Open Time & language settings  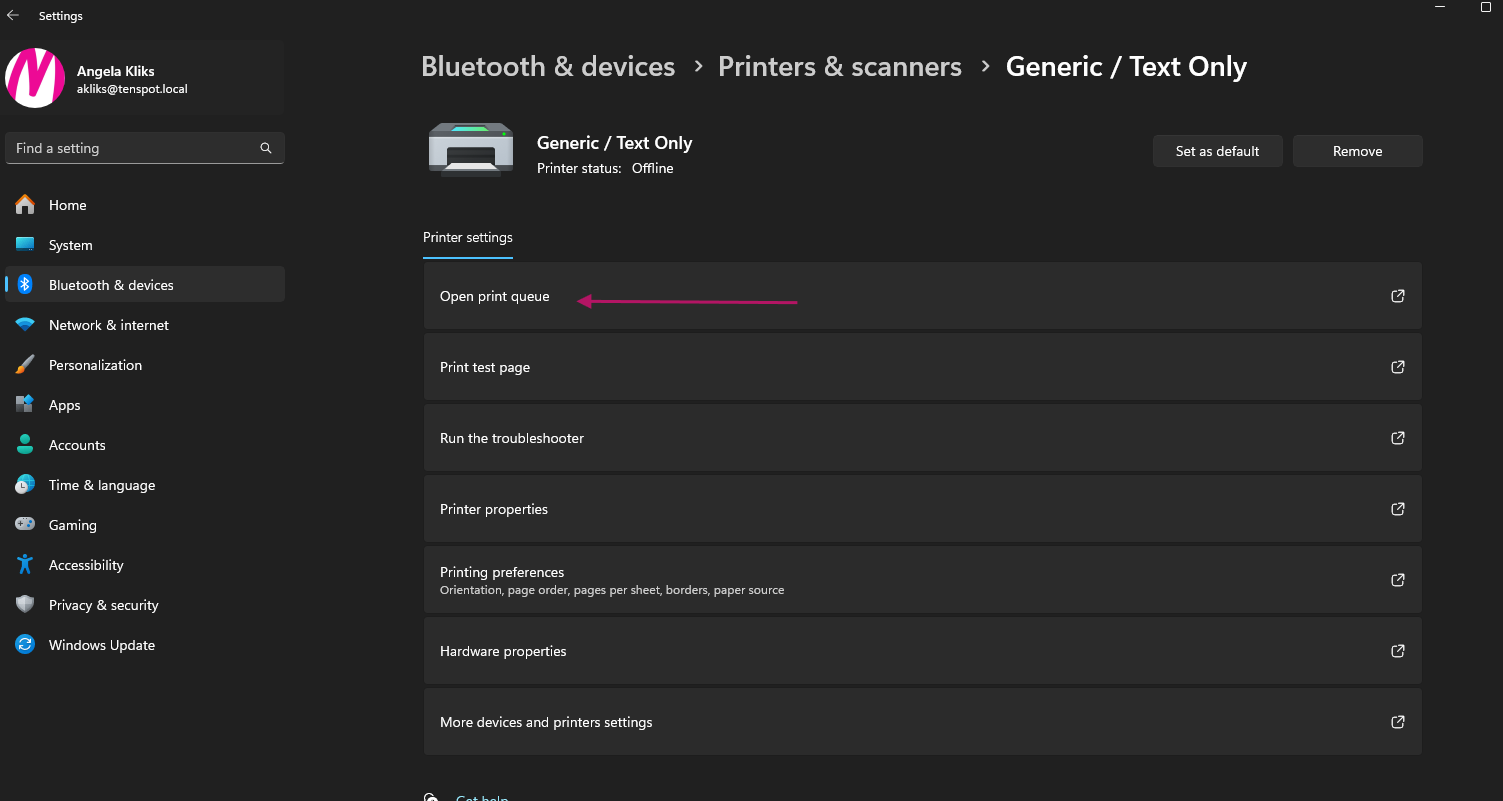[x=145, y=485]
